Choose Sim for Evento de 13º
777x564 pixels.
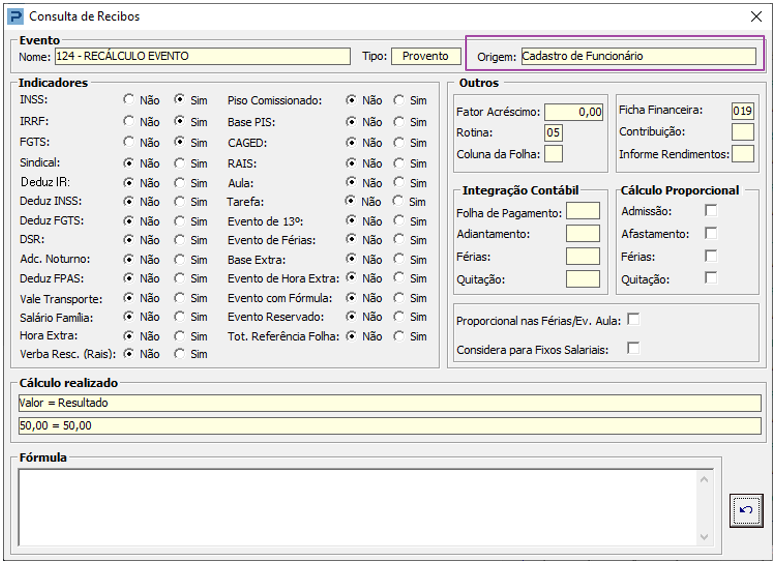[399, 221]
